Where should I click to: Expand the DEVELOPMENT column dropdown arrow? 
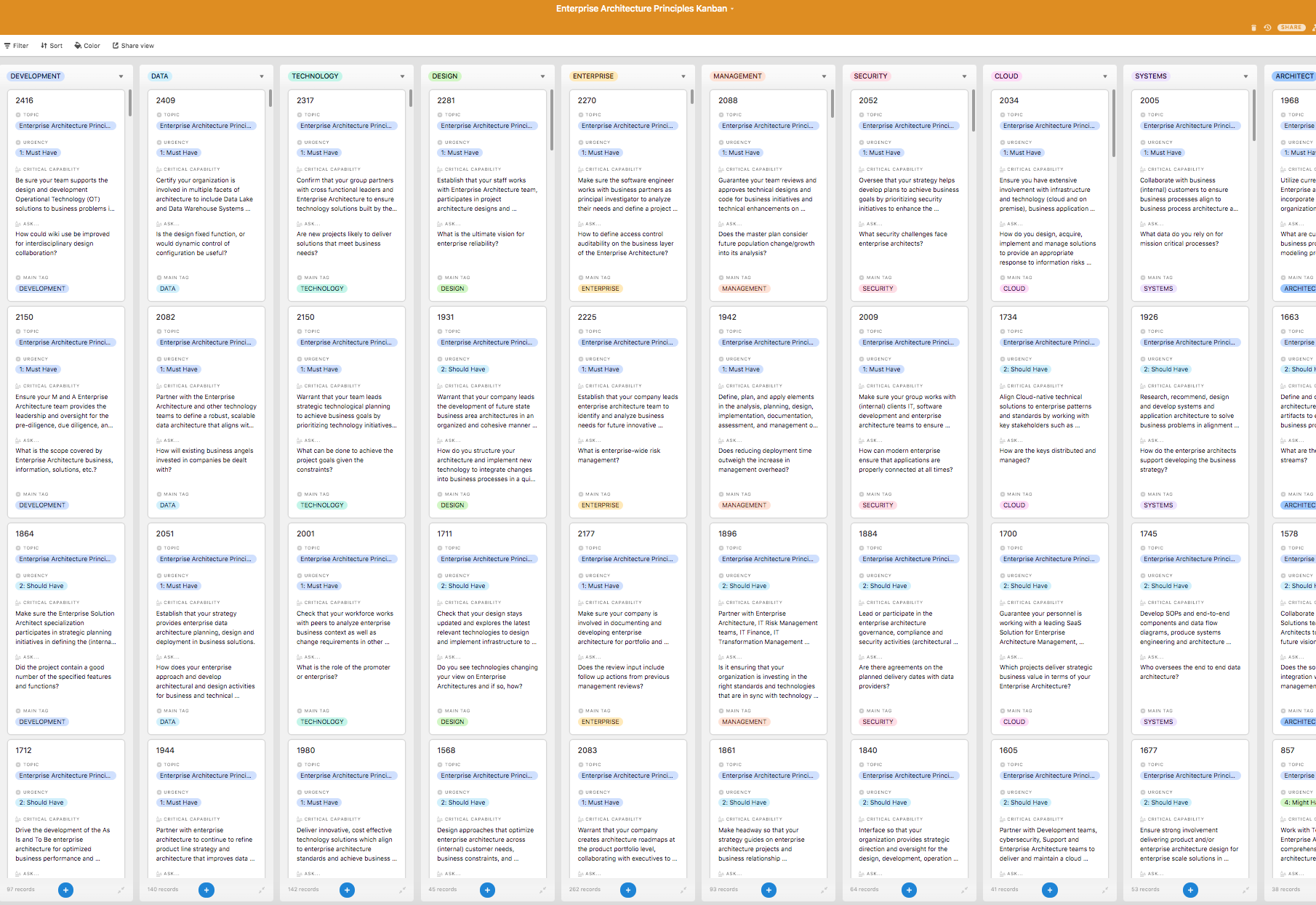pos(121,76)
